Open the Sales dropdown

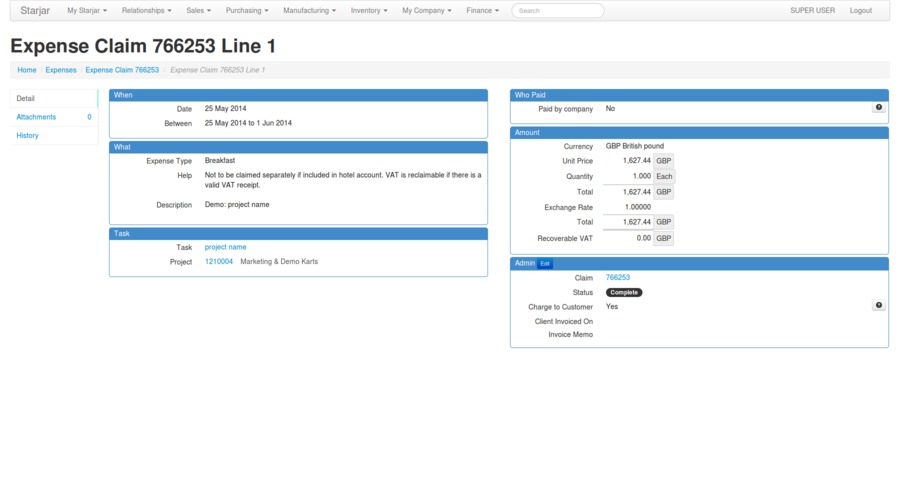click(x=198, y=11)
